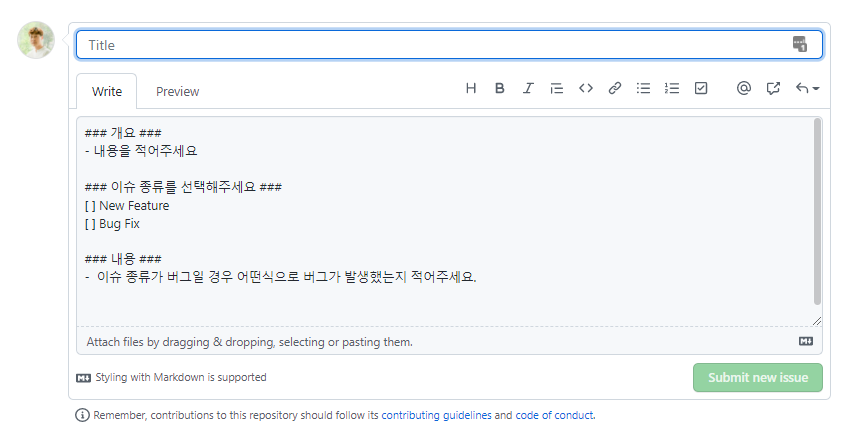Insert heading text with the H icon

[471, 88]
